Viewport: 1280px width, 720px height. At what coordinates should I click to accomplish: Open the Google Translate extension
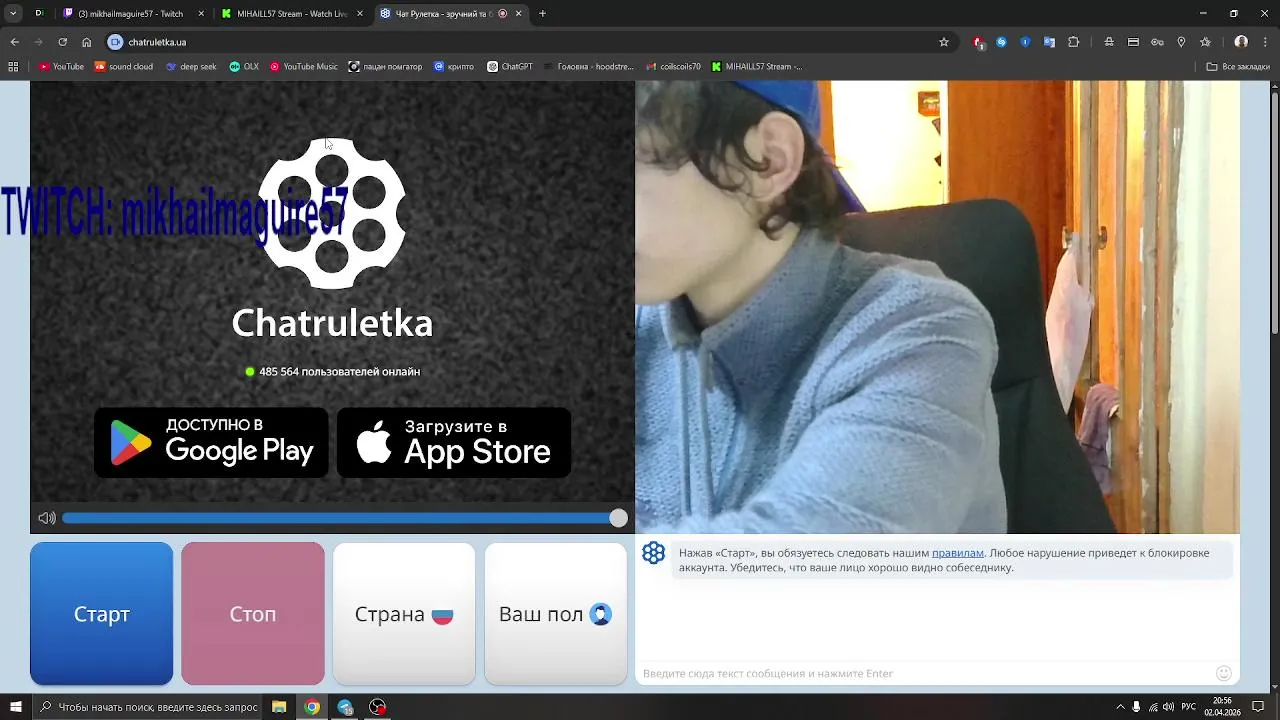[1049, 42]
